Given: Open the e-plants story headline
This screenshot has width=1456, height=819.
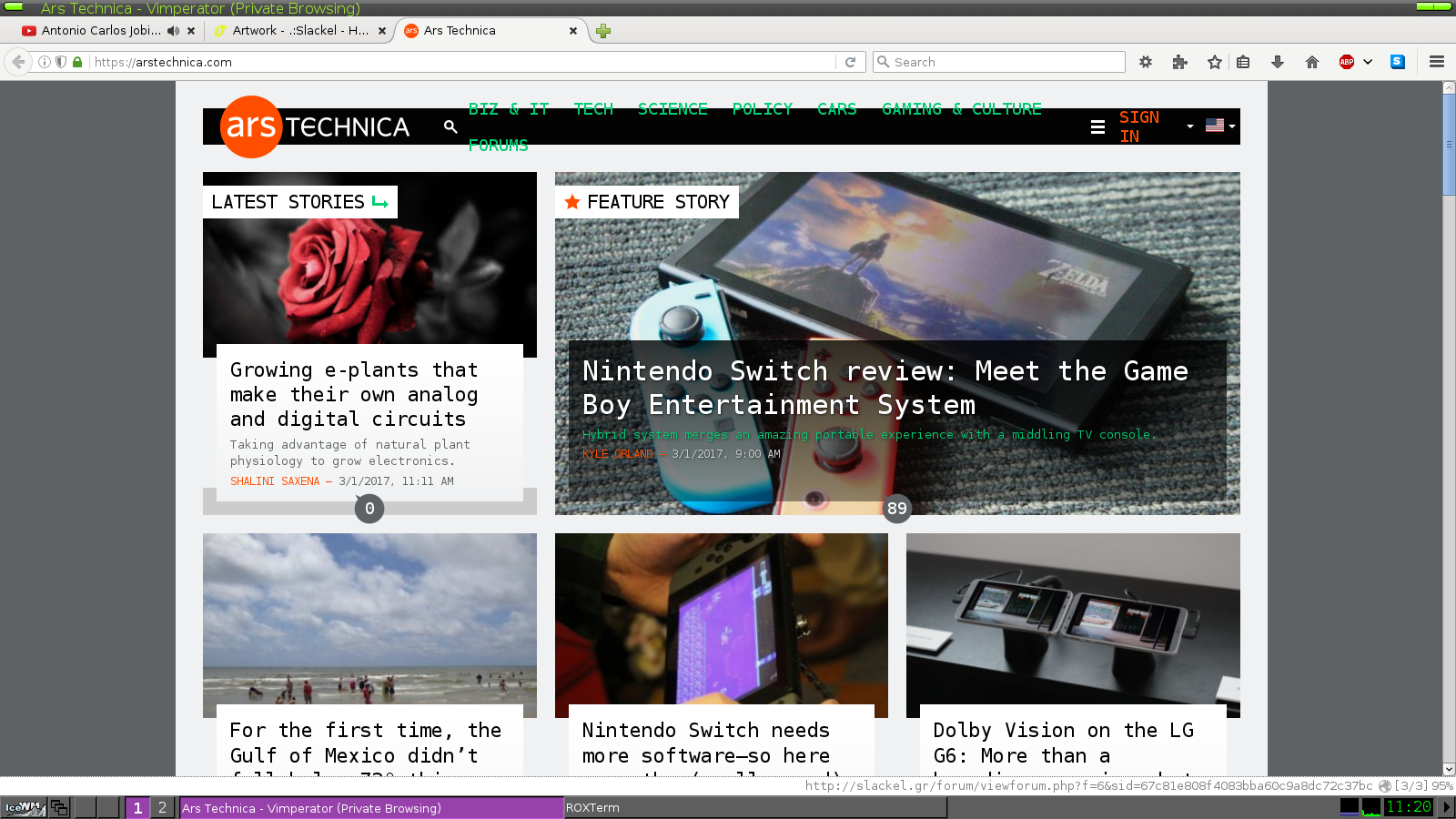Looking at the screenshot, I should point(354,394).
